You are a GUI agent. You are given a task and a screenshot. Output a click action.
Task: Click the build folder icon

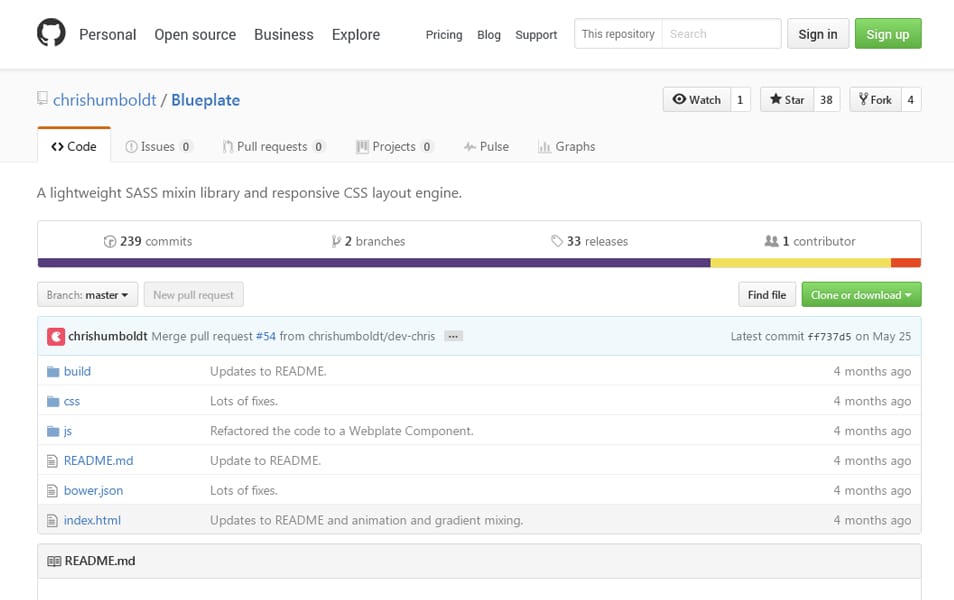53,372
